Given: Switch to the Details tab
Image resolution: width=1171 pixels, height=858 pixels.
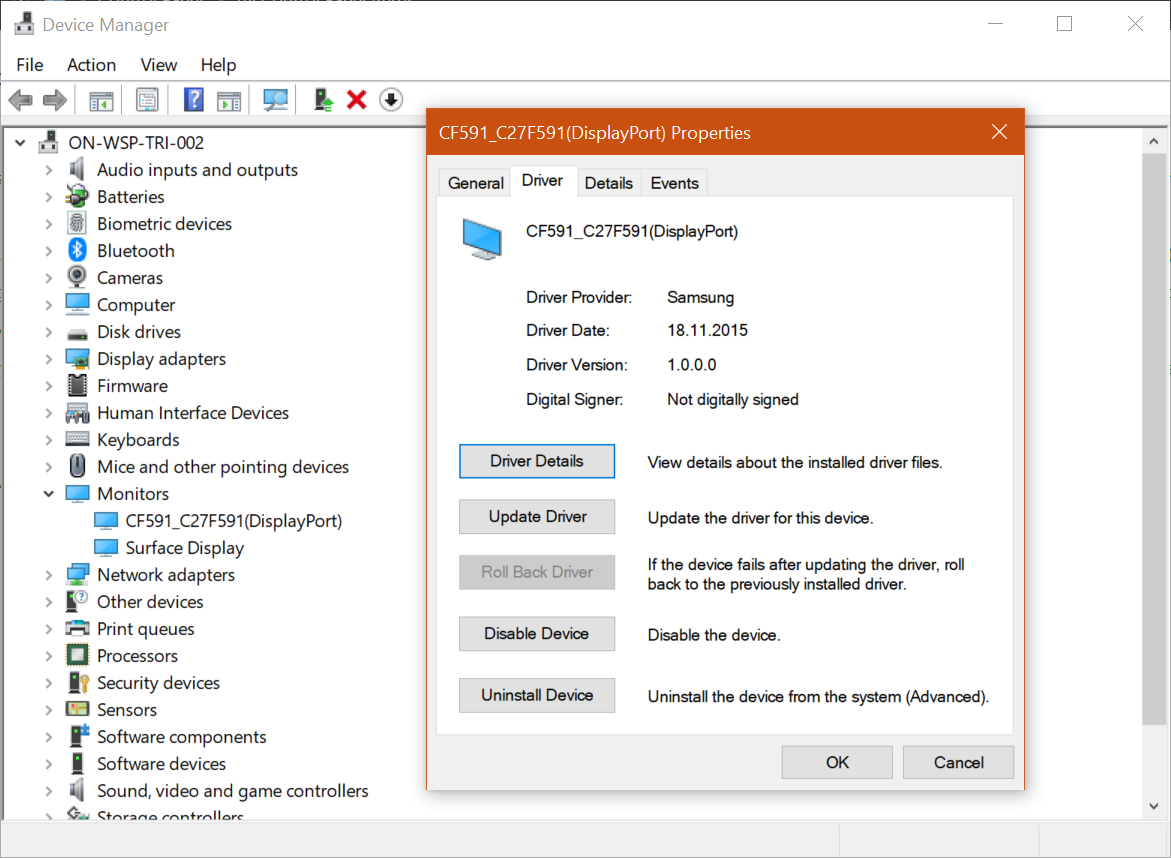Looking at the screenshot, I should point(608,183).
